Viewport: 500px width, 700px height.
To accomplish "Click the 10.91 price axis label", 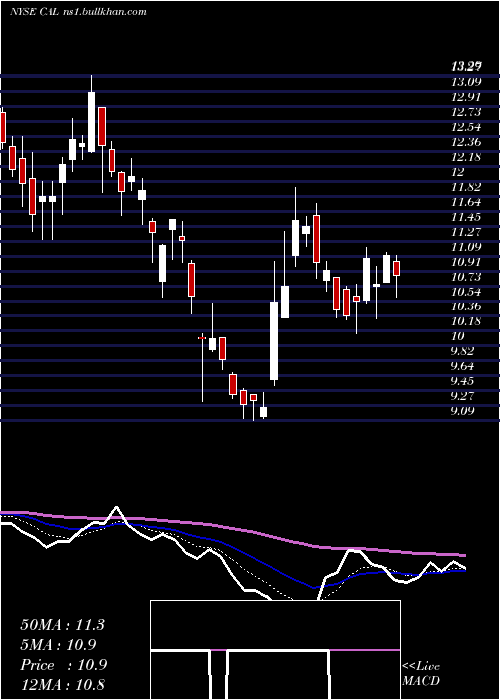I will pos(466,262).
